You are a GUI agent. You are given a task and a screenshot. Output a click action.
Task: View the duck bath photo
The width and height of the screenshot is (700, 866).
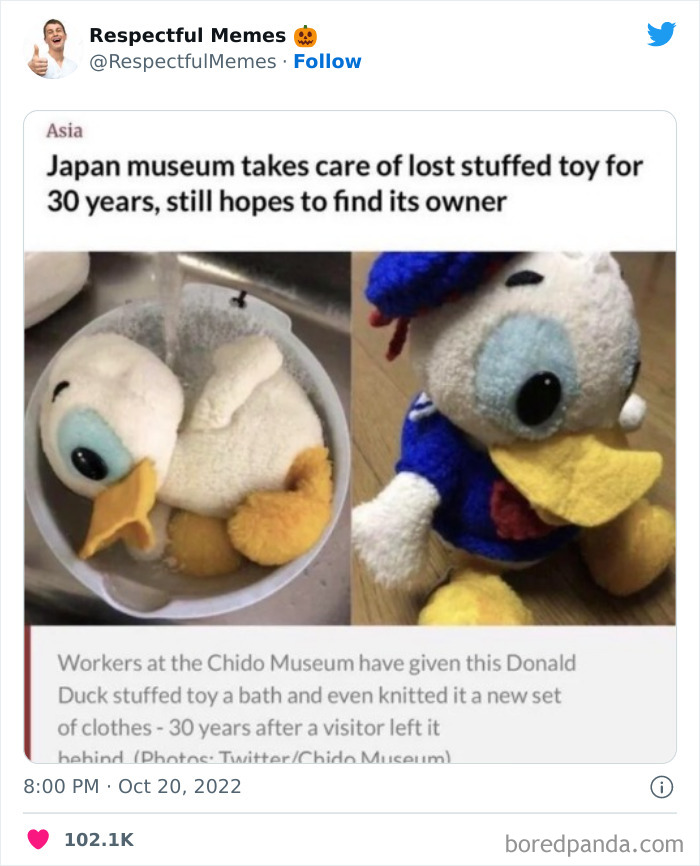187,439
